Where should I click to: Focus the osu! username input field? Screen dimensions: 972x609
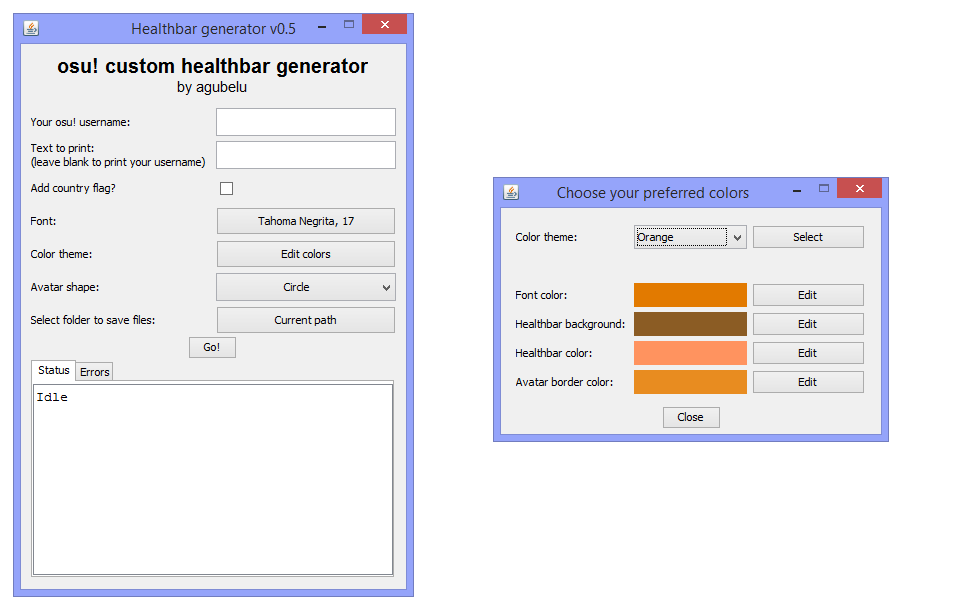306,122
